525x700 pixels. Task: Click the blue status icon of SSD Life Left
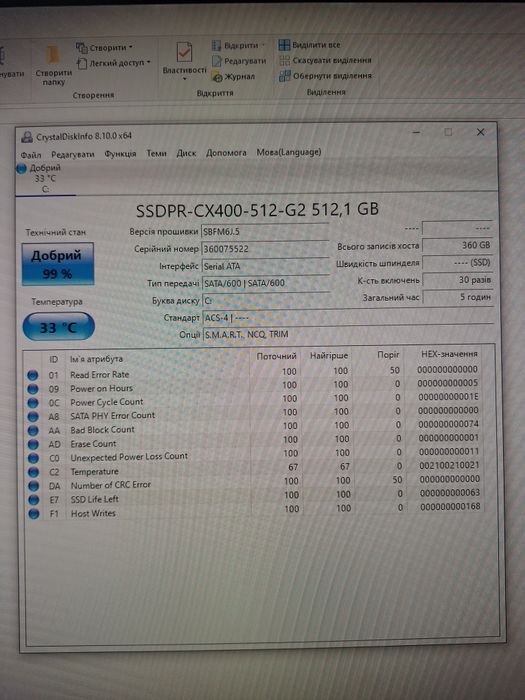pyautogui.click(x=34, y=500)
